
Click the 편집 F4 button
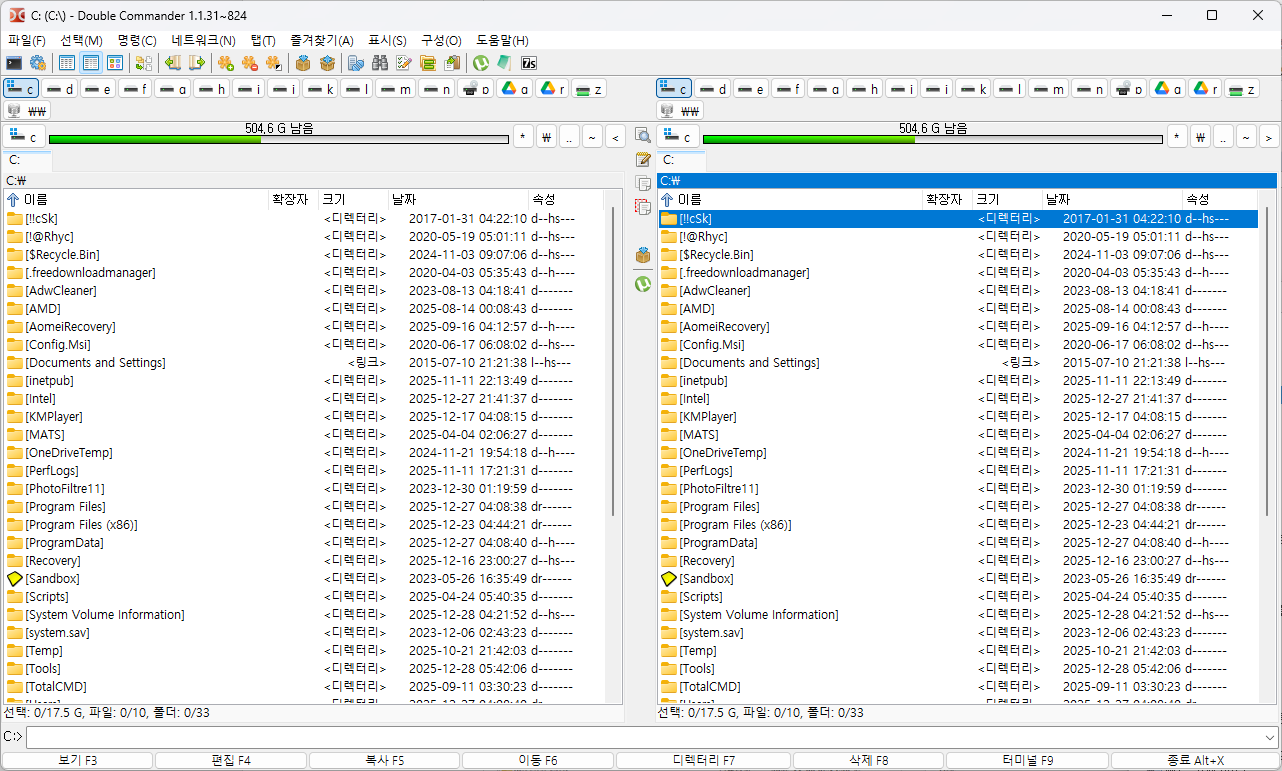tap(231, 760)
